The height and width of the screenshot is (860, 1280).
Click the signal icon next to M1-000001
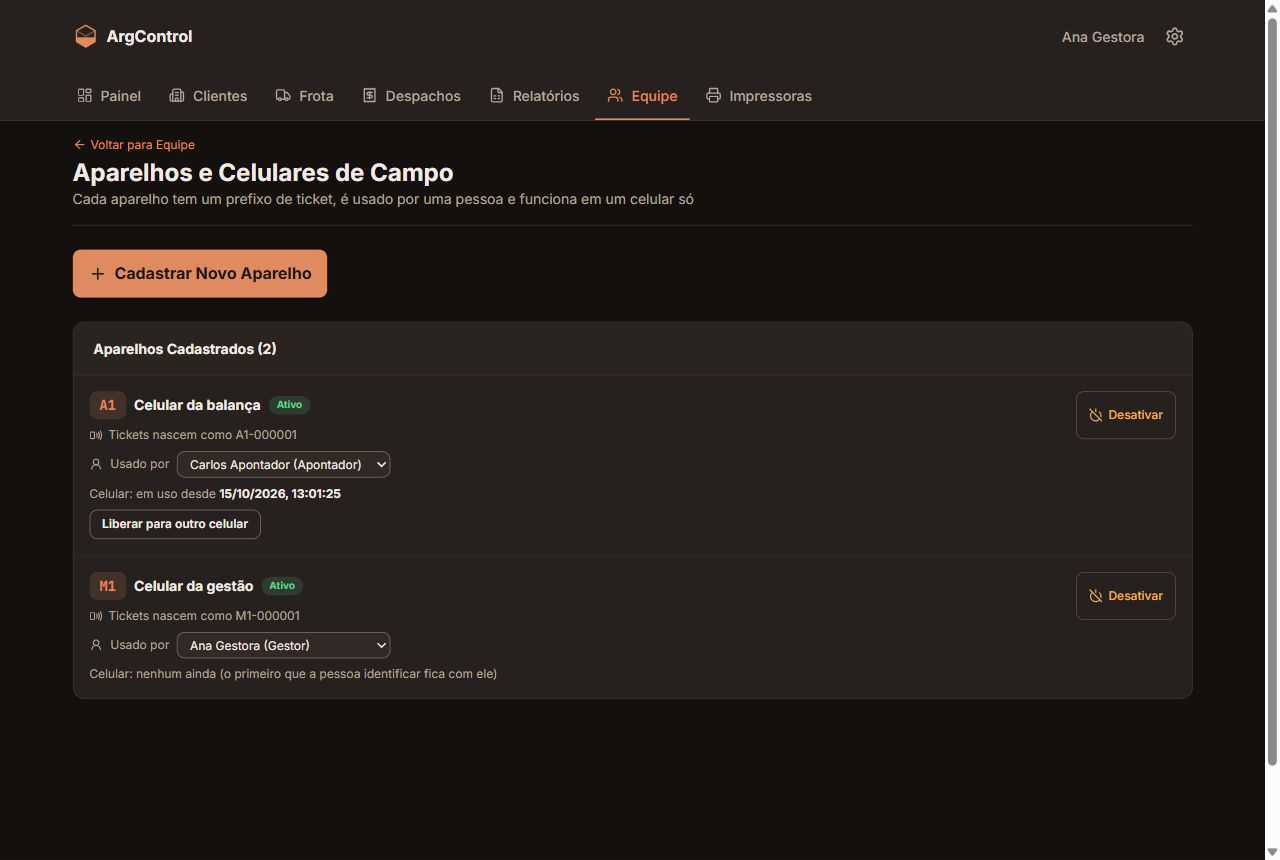pos(96,616)
